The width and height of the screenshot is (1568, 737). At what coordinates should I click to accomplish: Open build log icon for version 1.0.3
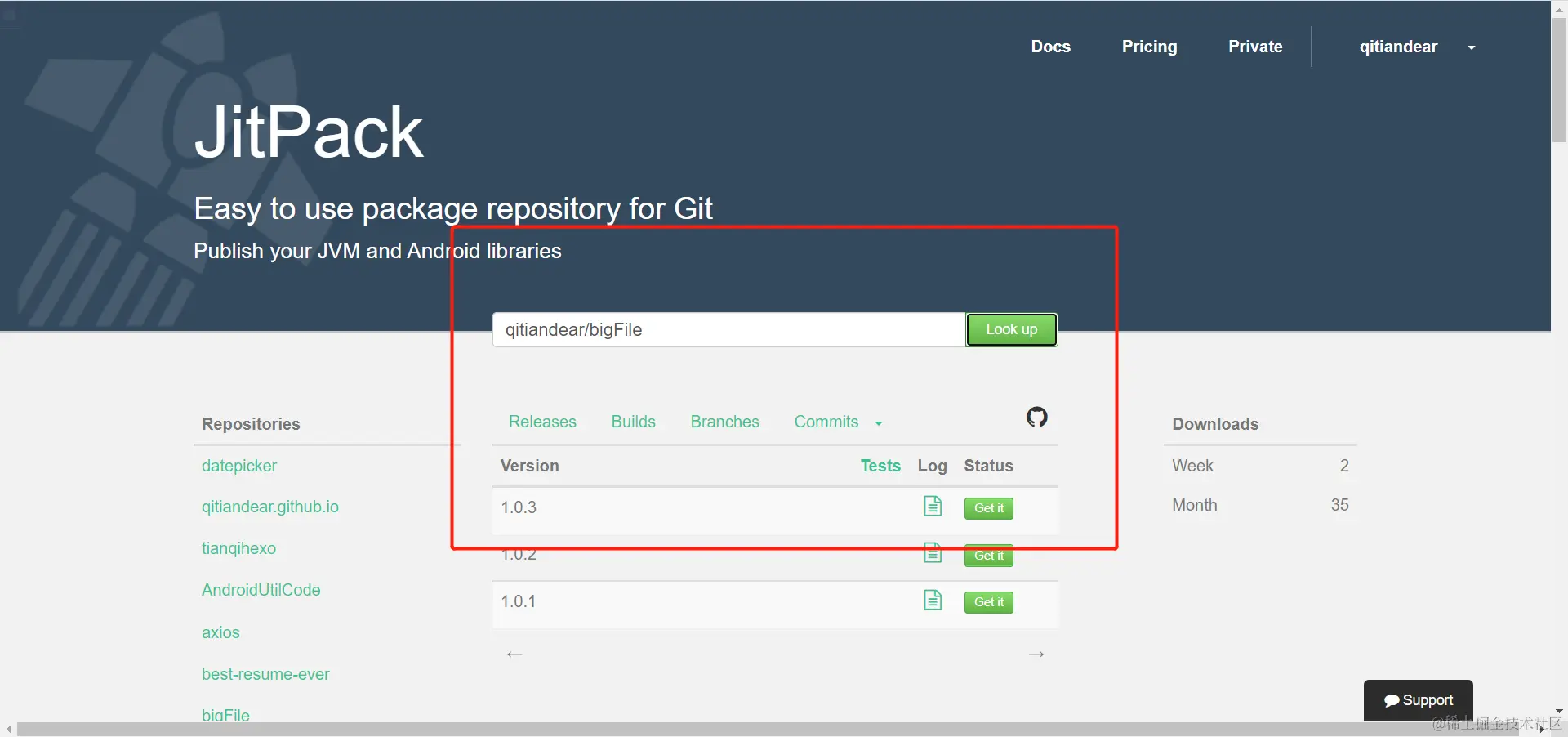[933, 507]
